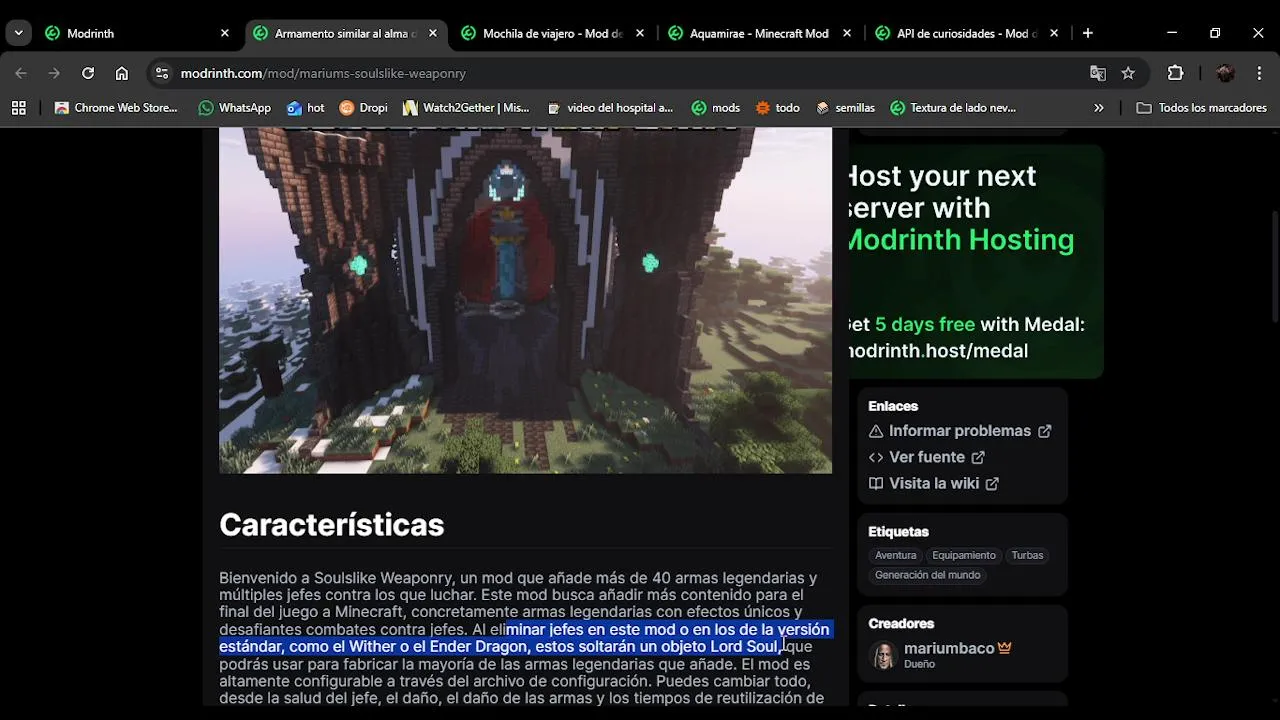Select the Equipamiento tag

(964, 555)
